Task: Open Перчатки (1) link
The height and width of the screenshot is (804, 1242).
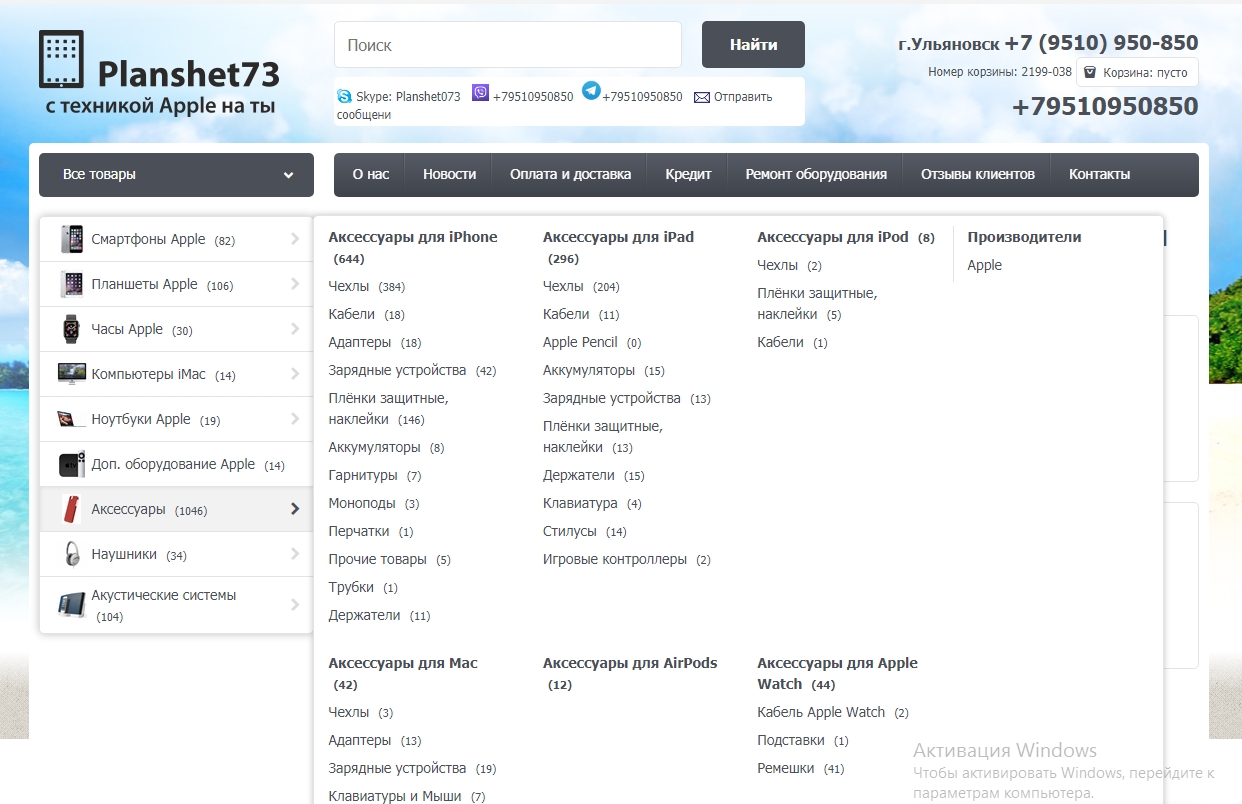Action: coord(371,531)
